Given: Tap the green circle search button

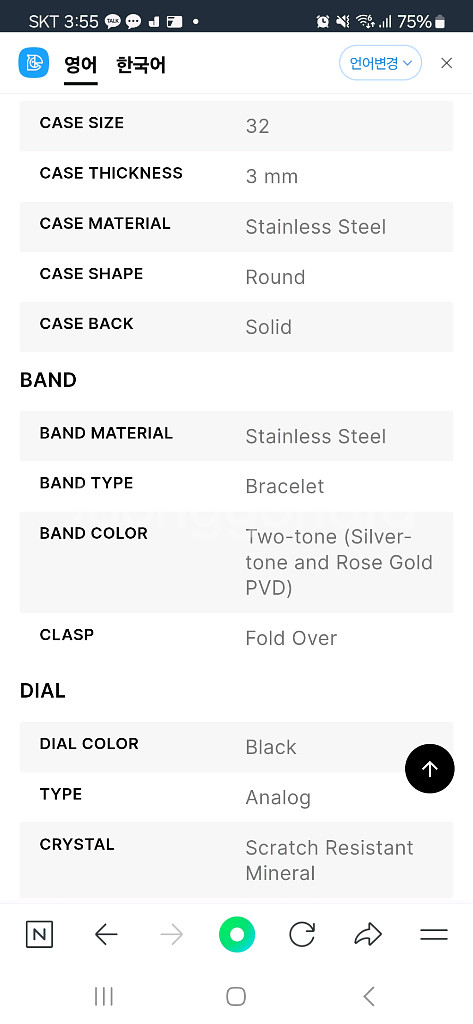Looking at the screenshot, I should pos(236,935).
